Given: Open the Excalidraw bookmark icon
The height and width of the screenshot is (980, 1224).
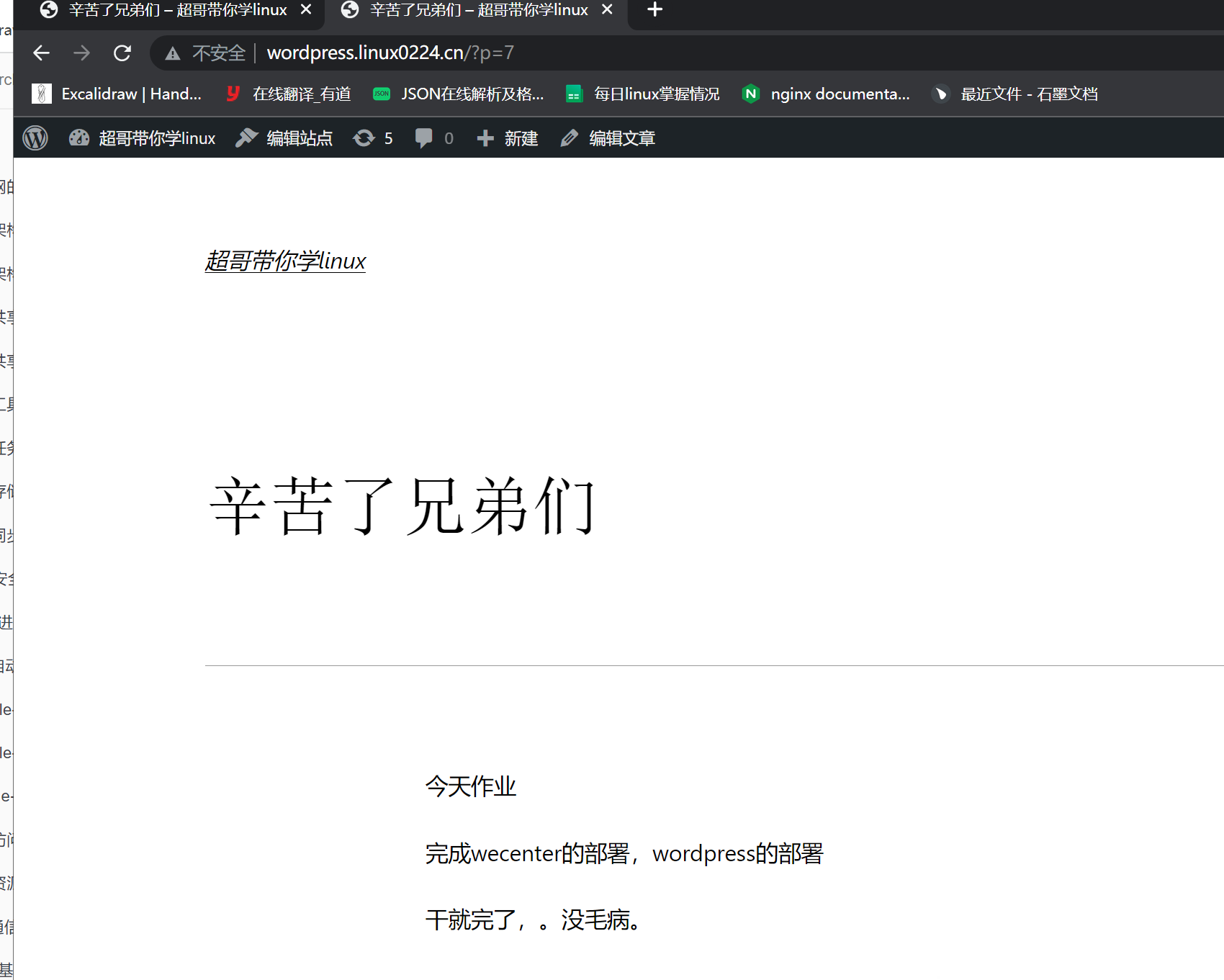Looking at the screenshot, I should [42, 94].
